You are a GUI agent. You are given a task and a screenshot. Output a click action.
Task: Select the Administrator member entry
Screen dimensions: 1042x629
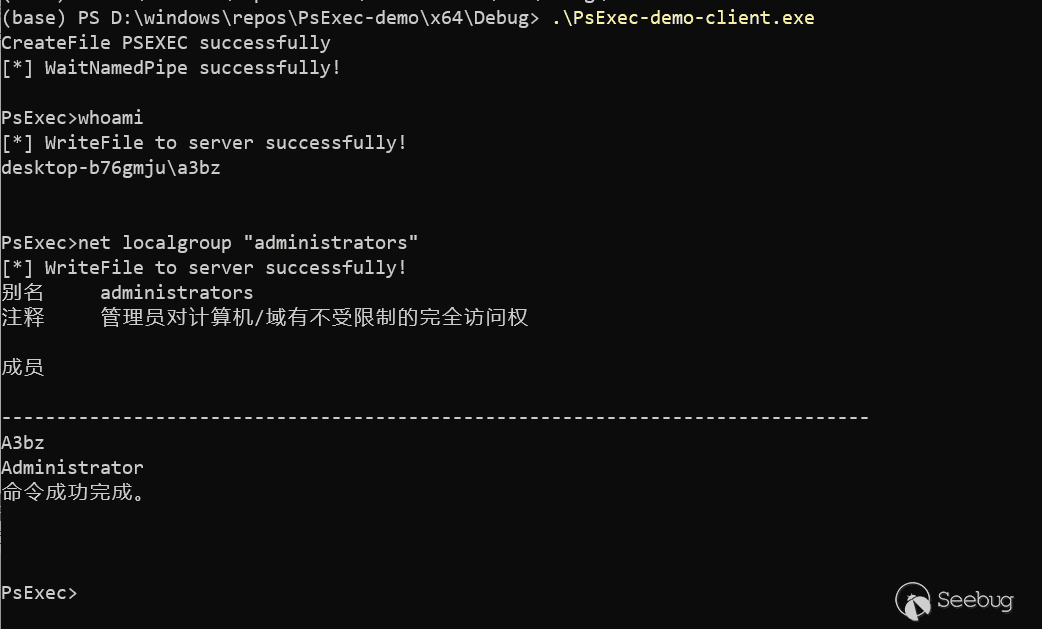pos(72,468)
